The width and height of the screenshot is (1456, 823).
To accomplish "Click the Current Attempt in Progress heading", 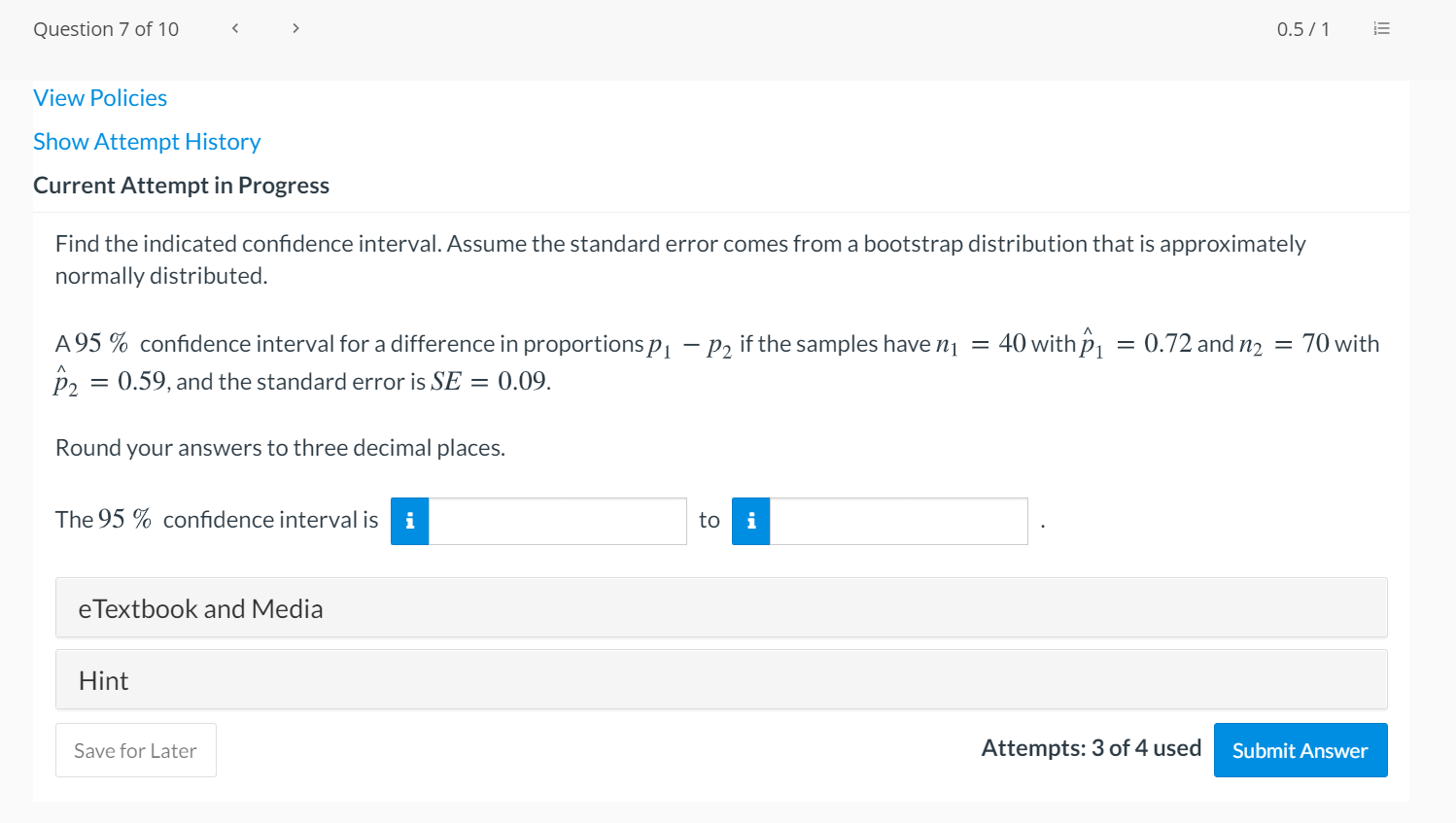I will [x=181, y=186].
